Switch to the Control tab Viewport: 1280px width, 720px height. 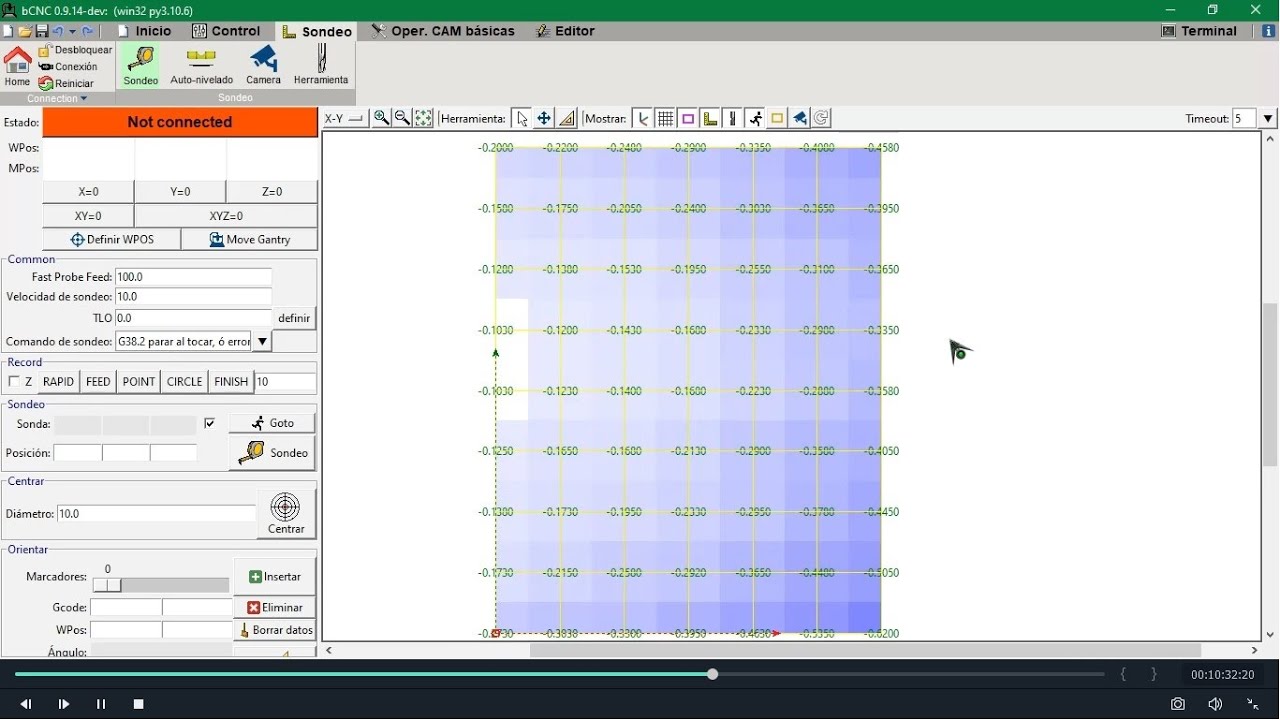coord(227,31)
